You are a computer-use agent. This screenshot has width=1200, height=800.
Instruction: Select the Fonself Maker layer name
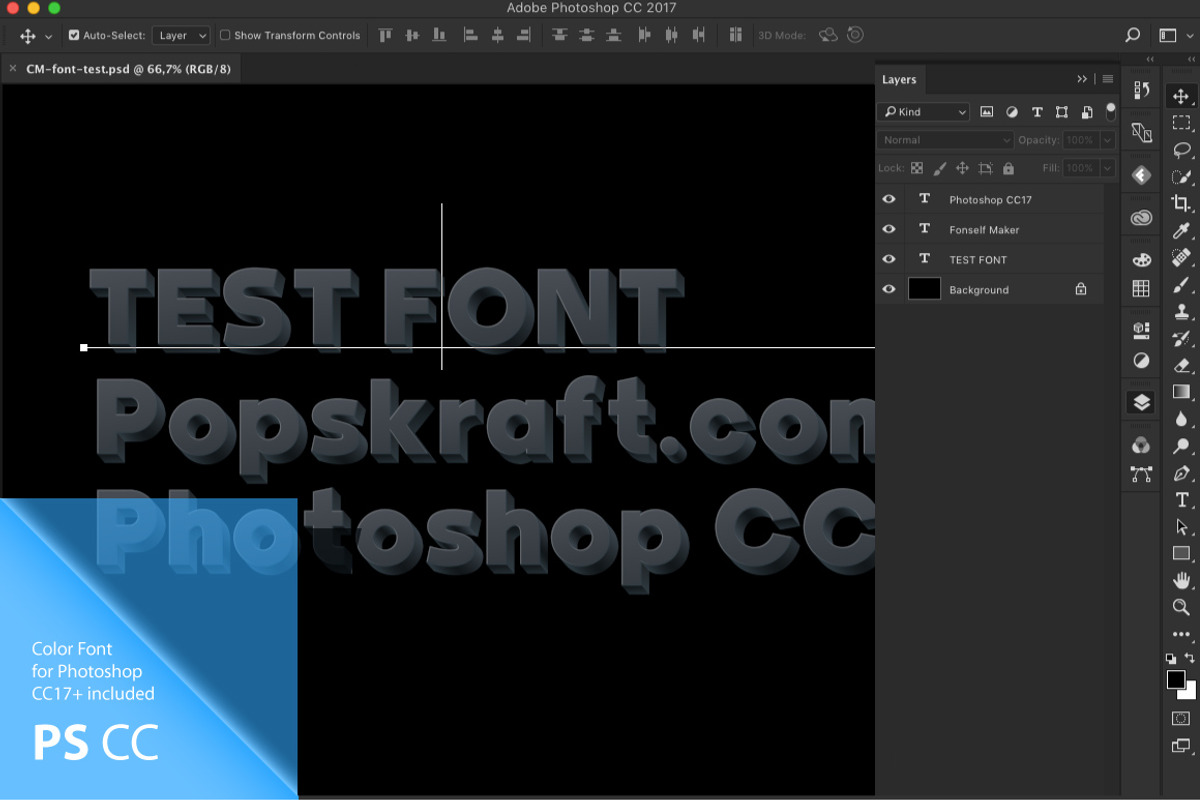point(984,230)
